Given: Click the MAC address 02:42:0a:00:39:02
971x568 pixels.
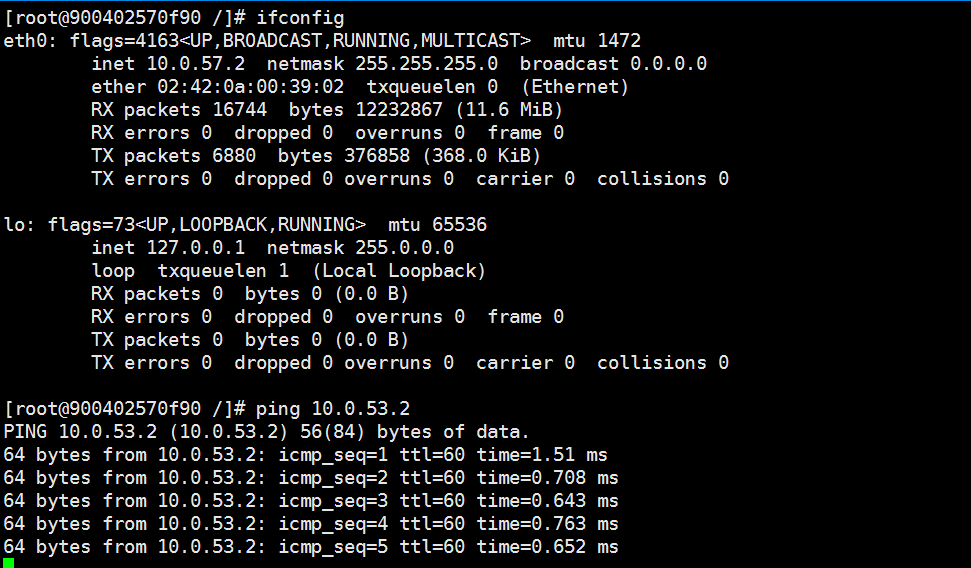Looking at the screenshot, I should click(x=250, y=87).
